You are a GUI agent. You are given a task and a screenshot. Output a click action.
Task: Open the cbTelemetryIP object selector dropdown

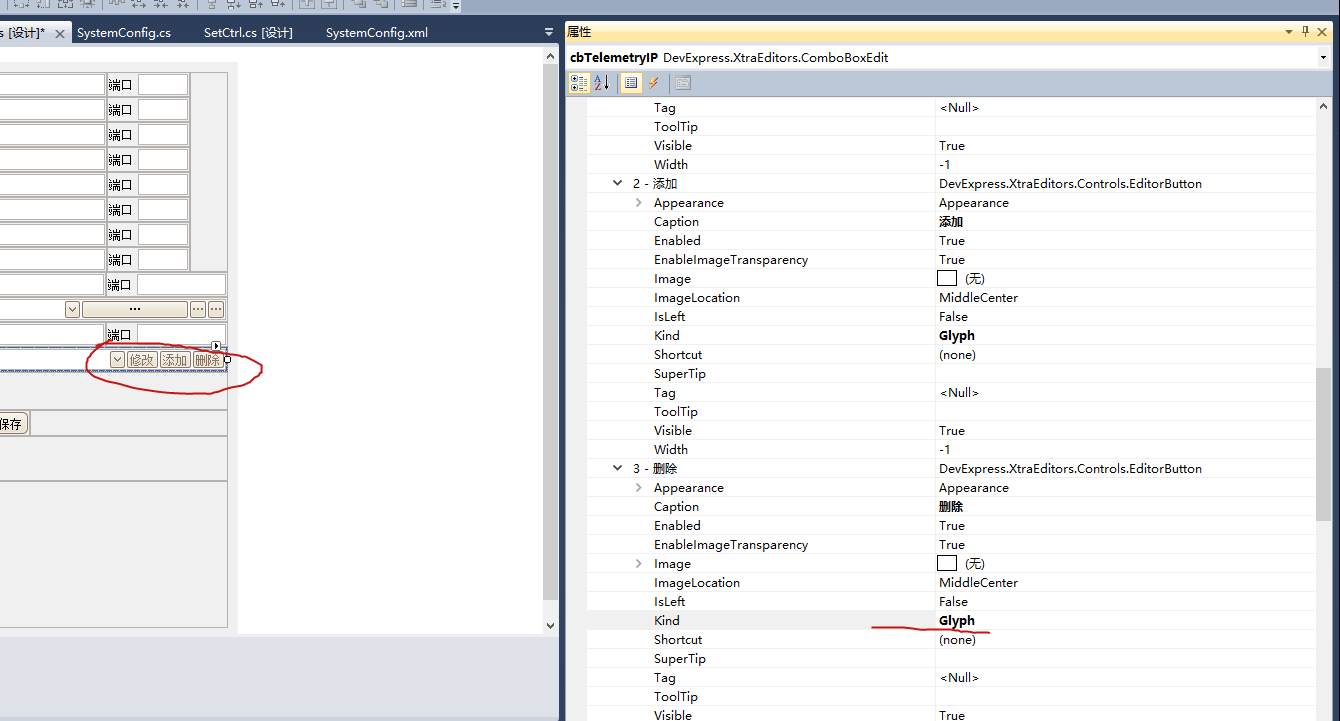pos(1324,57)
